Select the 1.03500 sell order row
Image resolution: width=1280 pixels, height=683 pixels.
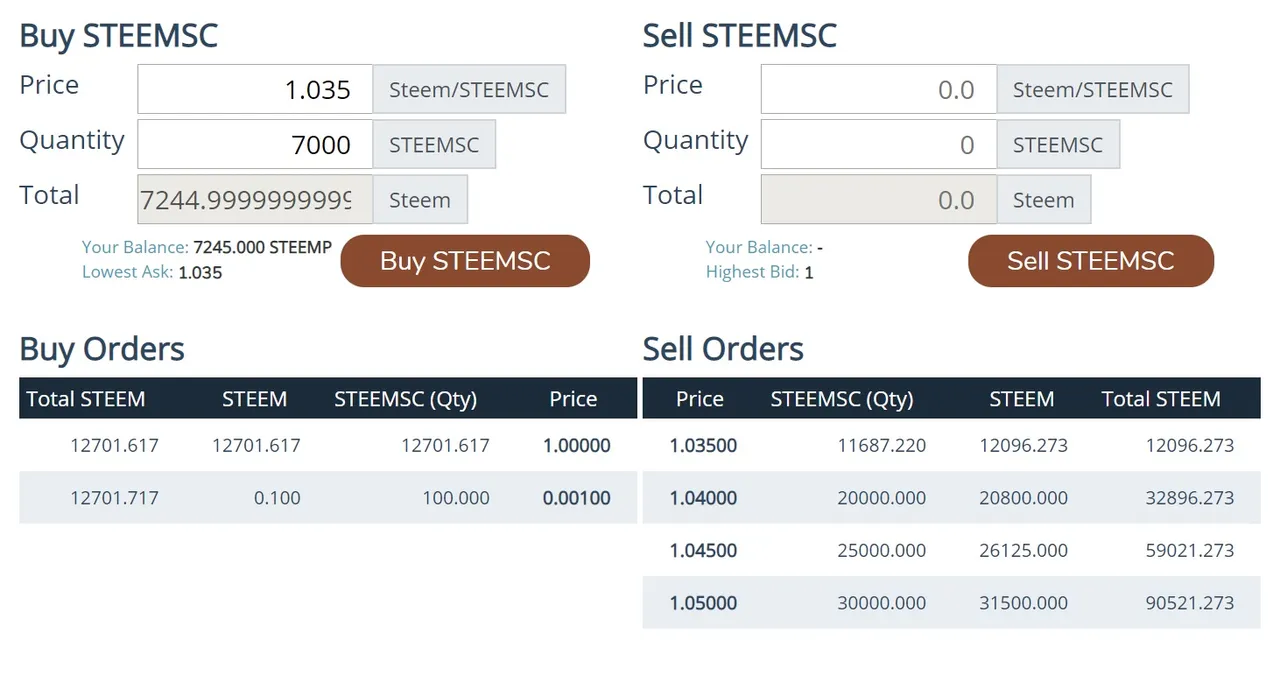[950, 445]
